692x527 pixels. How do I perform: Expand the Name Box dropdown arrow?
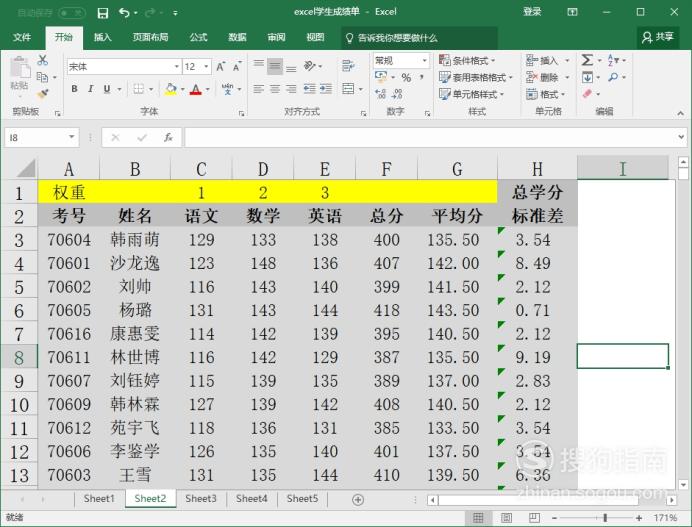pyautogui.click(x=71, y=137)
